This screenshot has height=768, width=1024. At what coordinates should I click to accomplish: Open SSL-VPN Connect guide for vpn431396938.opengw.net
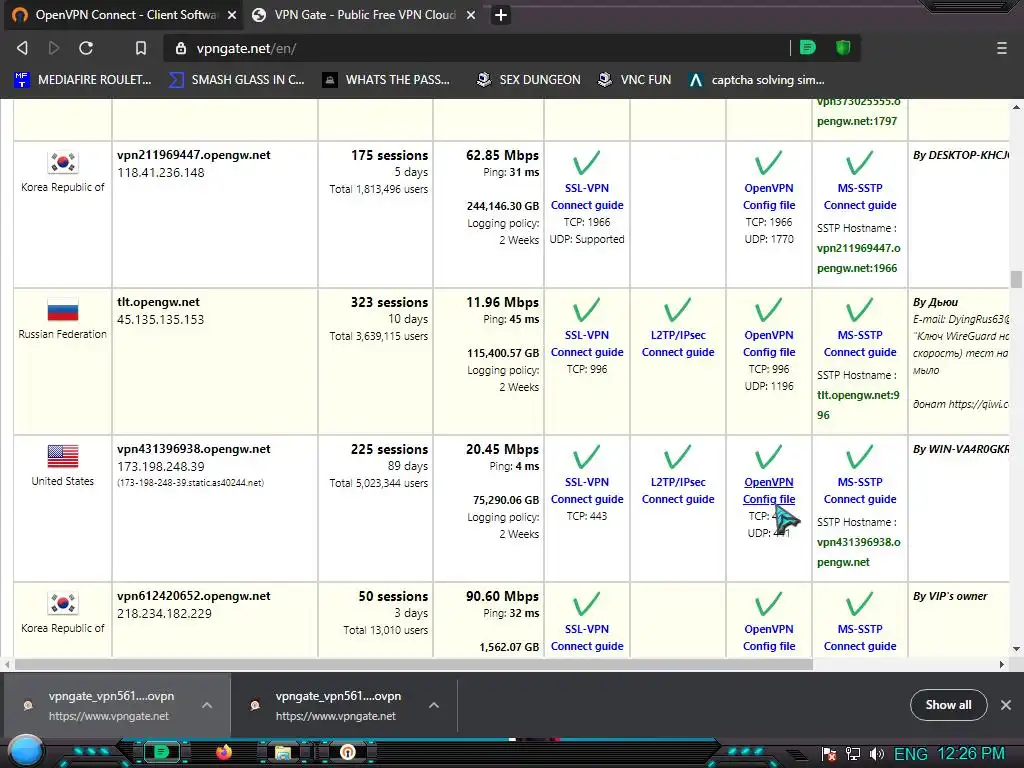point(586,490)
